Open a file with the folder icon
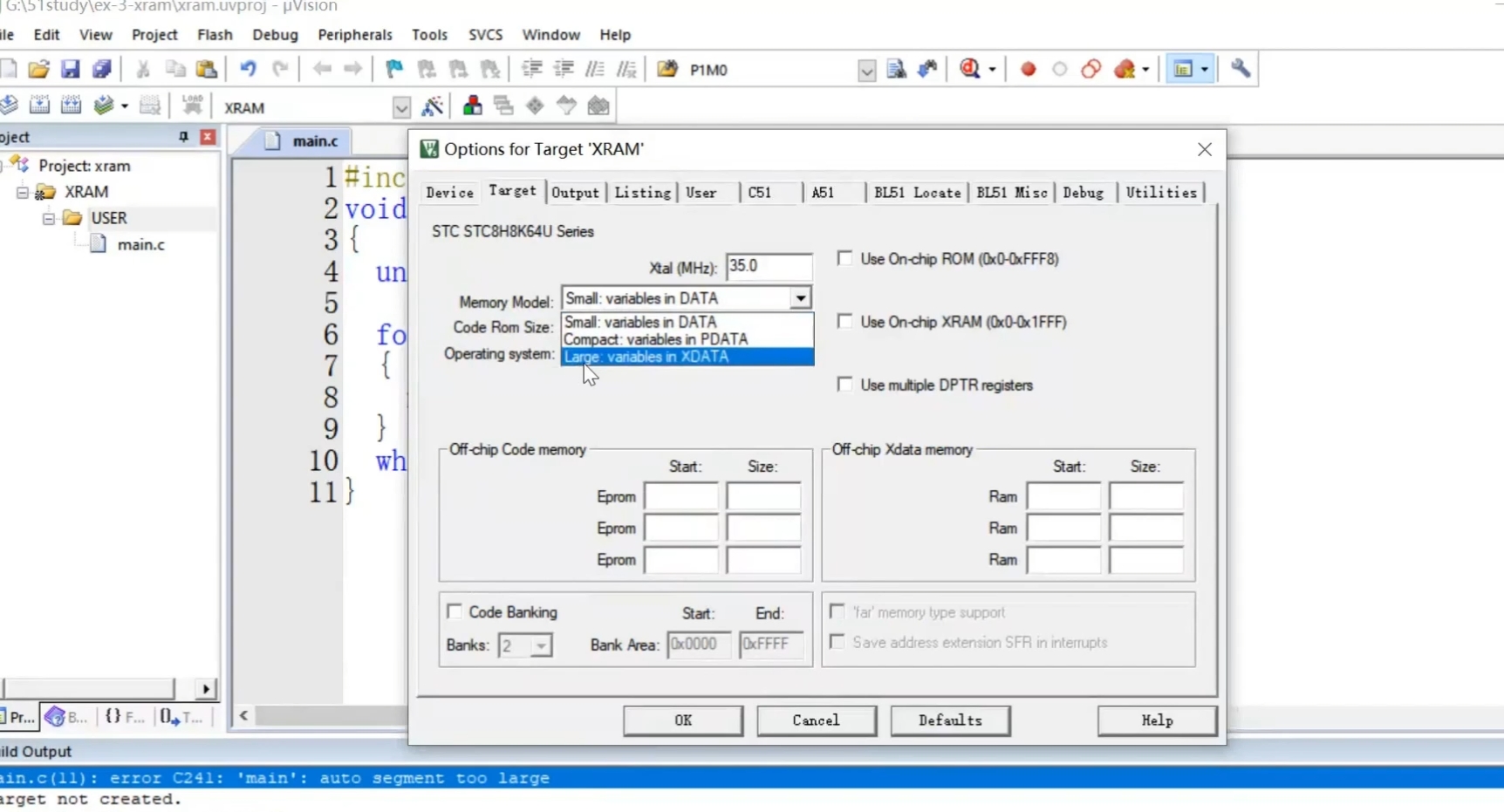This screenshot has width=1504, height=812. click(x=38, y=69)
